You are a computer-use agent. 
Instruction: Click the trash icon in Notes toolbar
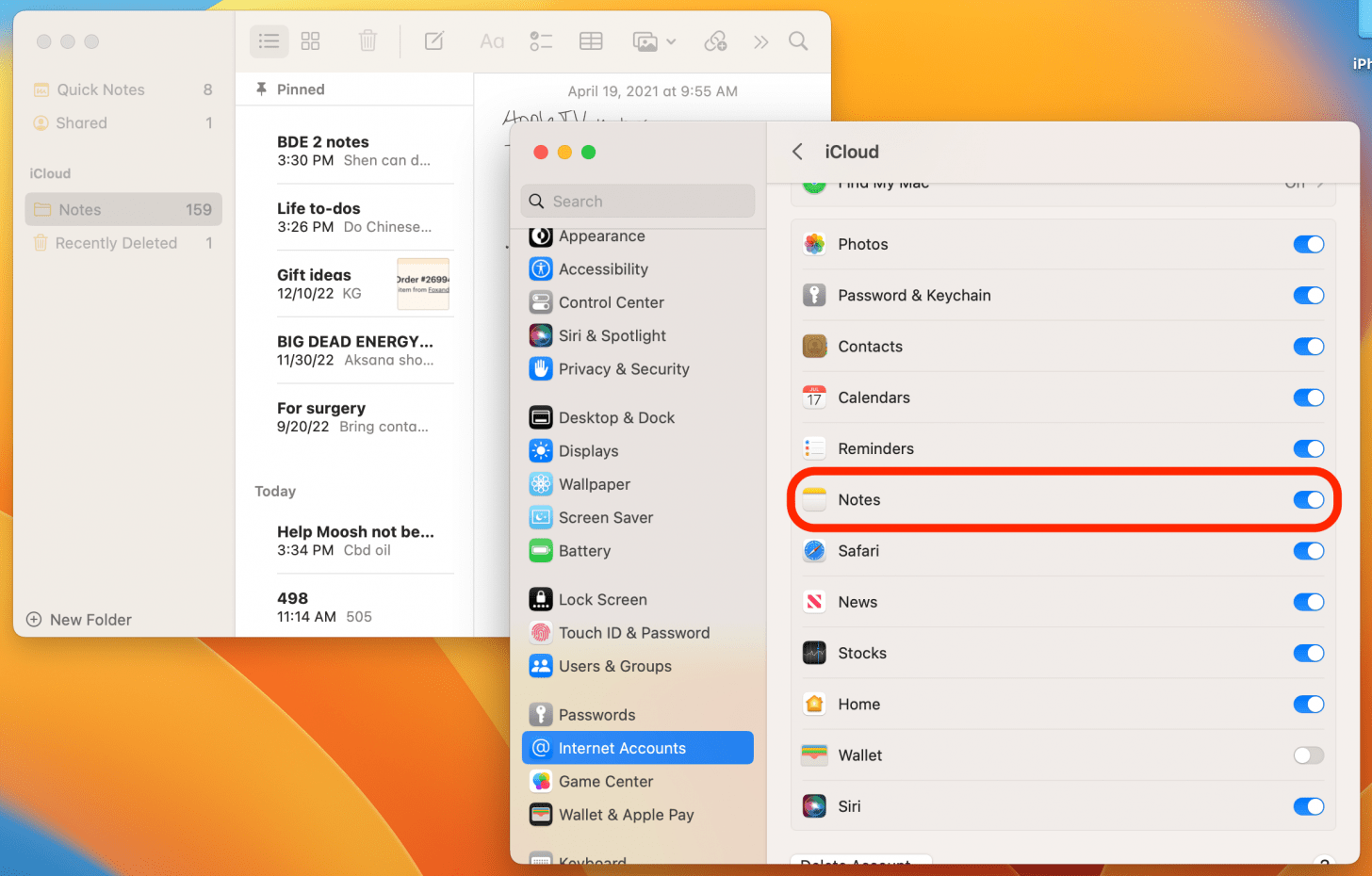click(367, 41)
